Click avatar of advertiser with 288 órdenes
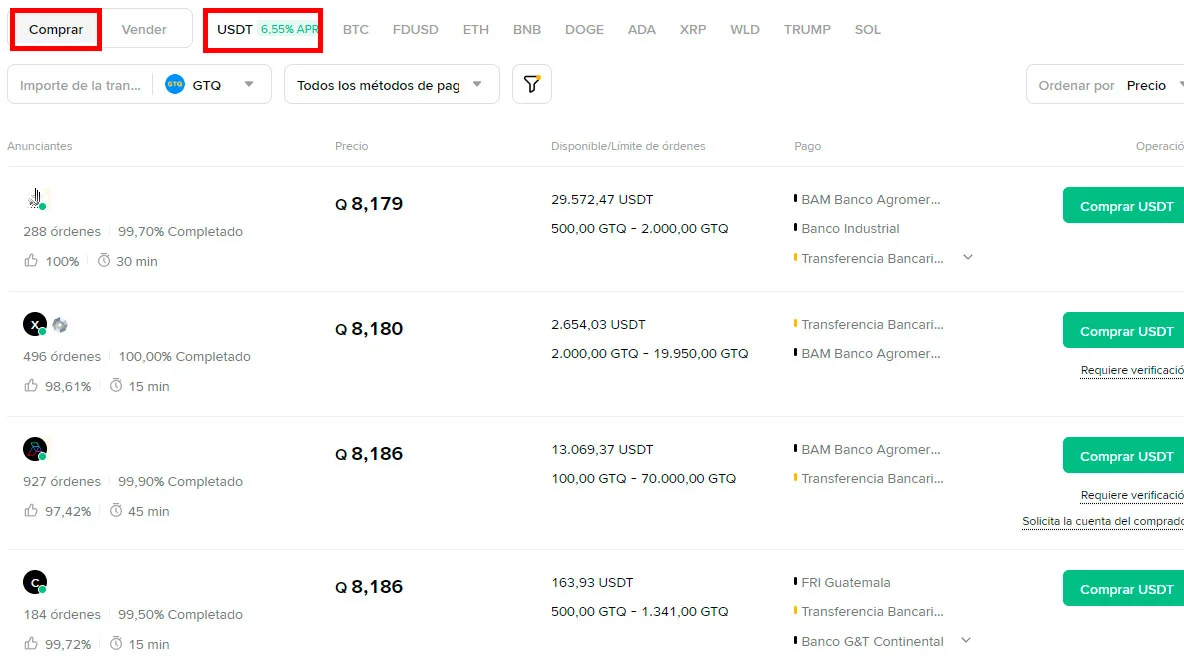 pyautogui.click(x=35, y=199)
